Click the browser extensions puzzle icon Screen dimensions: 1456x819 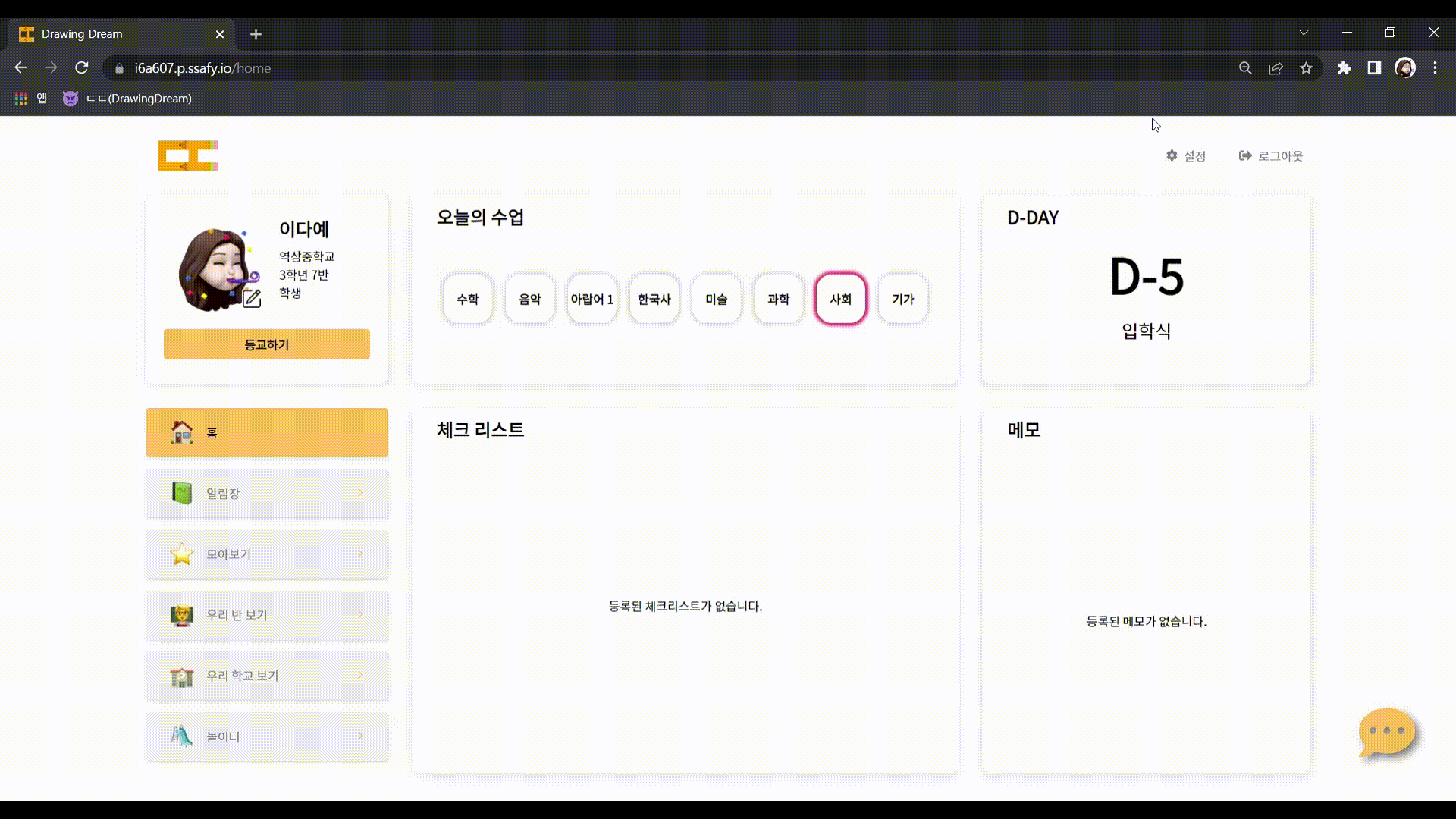click(x=1344, y=68)
